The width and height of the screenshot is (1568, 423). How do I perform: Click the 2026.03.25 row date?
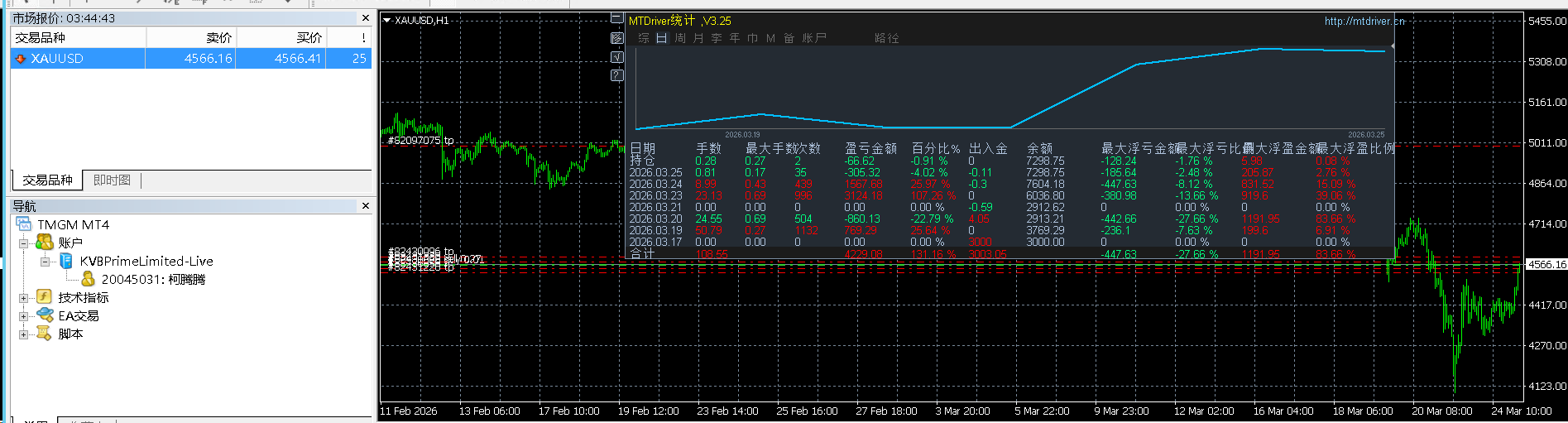click(655, 172)
